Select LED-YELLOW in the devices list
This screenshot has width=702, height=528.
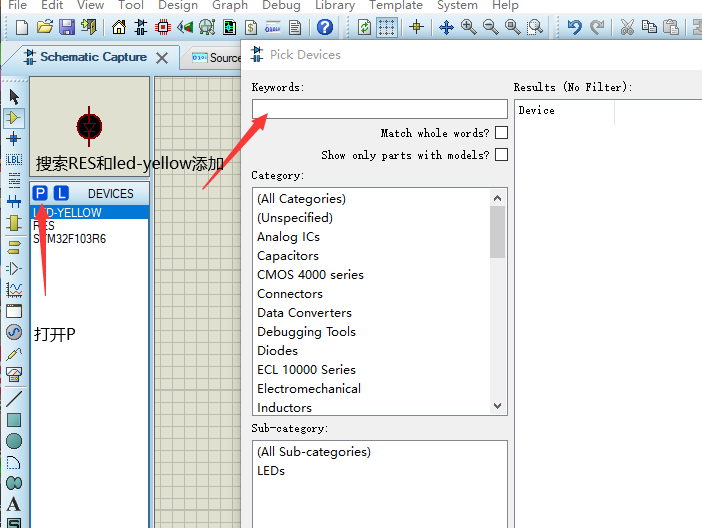(90, 213)
